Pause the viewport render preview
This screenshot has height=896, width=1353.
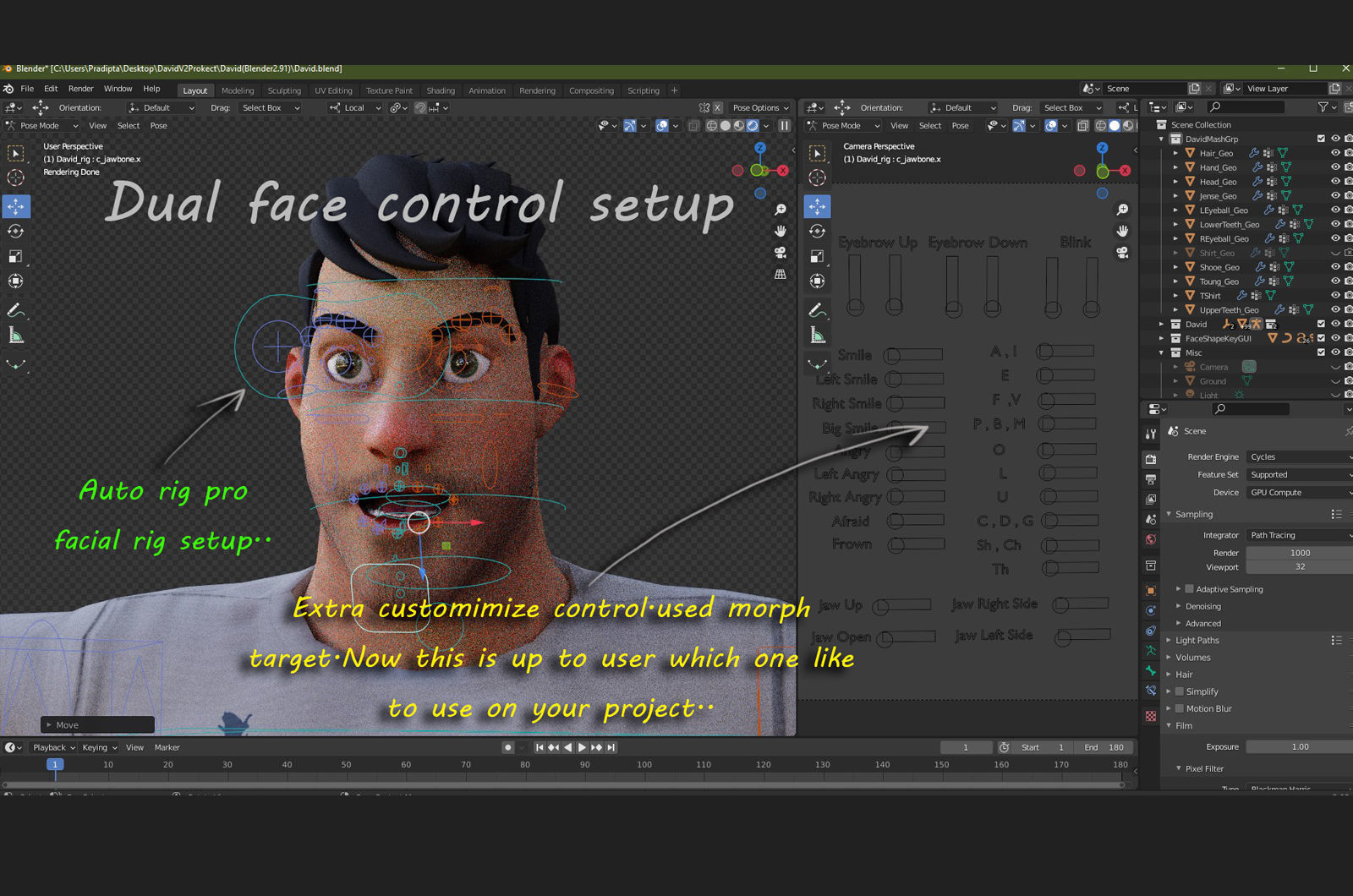click(x=784, y=125)
